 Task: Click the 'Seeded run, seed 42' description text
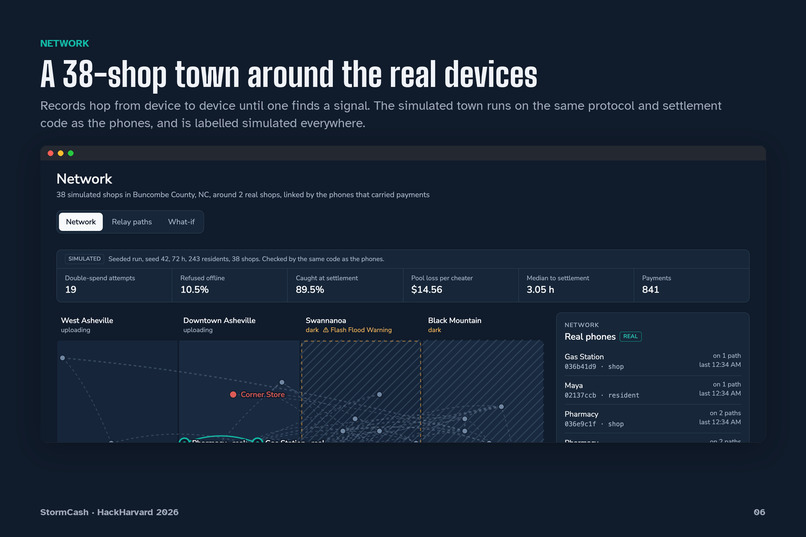[x=246, y=259]
